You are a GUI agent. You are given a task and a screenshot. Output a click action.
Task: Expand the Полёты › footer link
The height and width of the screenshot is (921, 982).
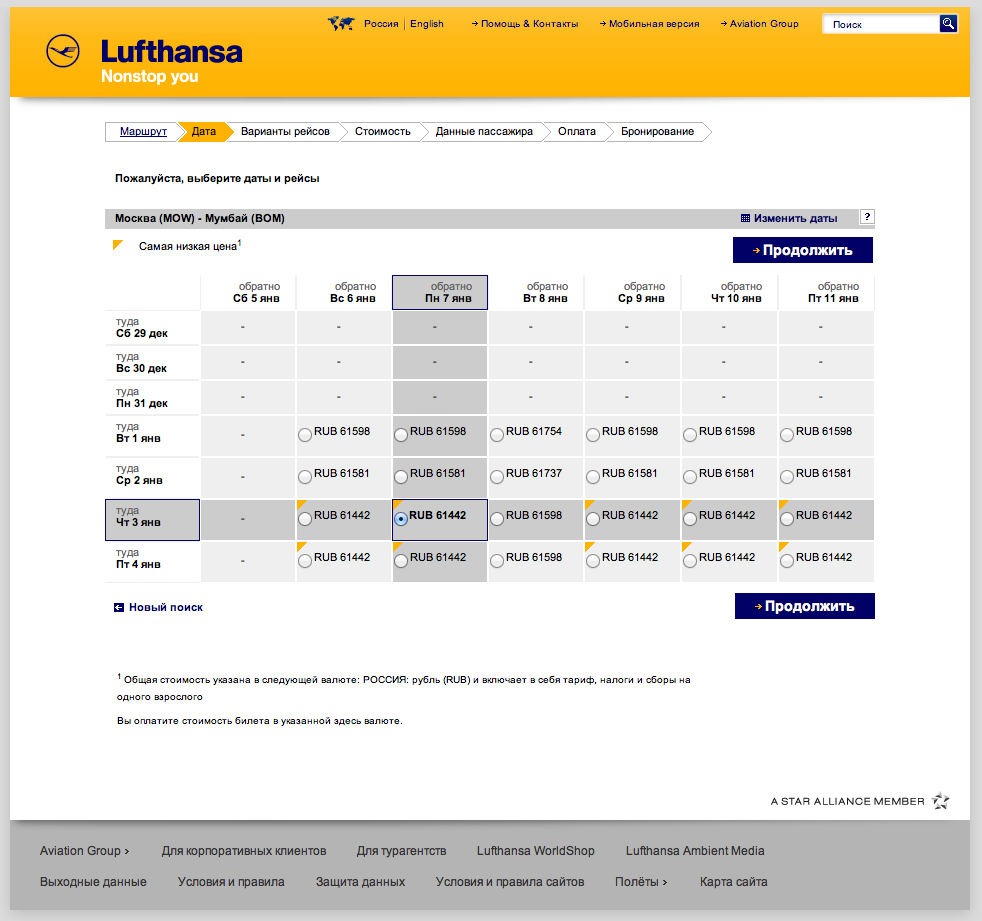(641, 882)
